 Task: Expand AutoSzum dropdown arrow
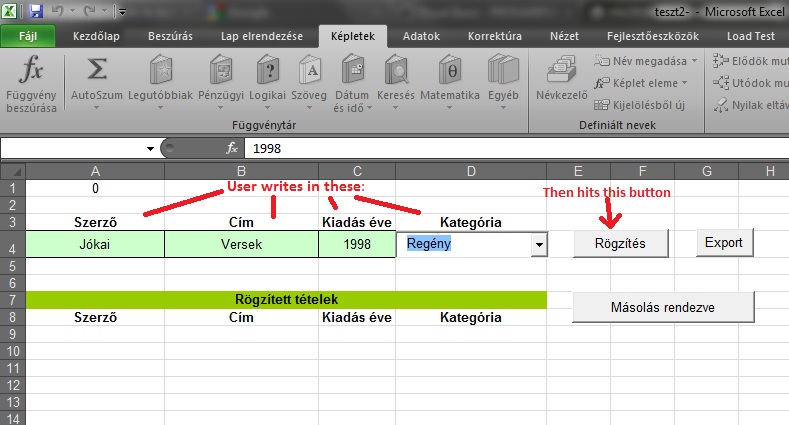coord(97,108)
